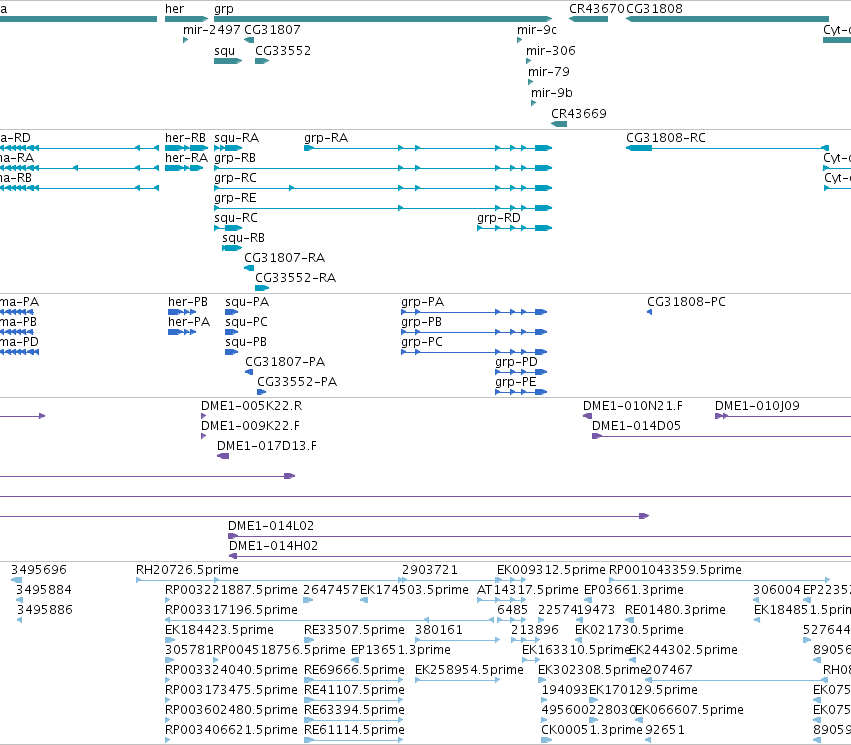
Task: Click the grp-PC protein feature
Action: [474, 352]
